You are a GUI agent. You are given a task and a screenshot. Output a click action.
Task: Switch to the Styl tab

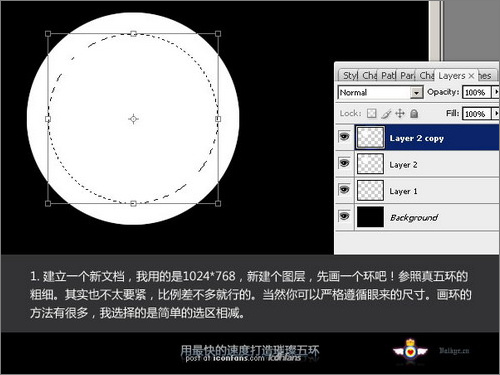pyautogui.click(x=350, y=76)
